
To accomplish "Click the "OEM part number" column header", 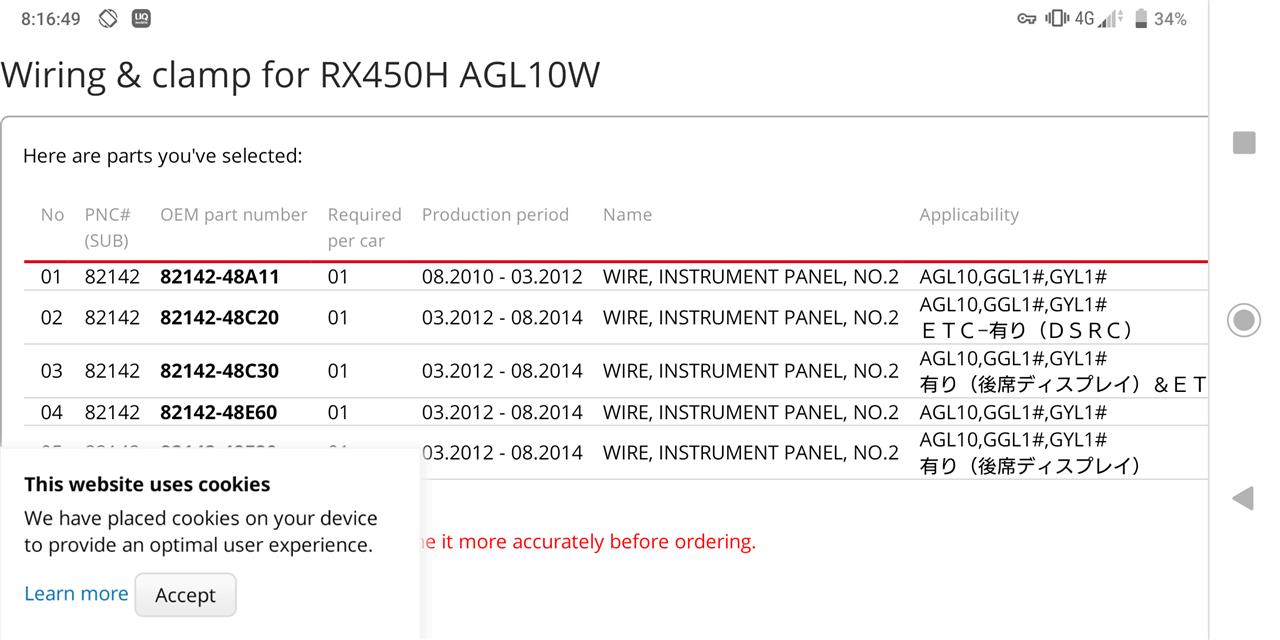I will (234, 215).
